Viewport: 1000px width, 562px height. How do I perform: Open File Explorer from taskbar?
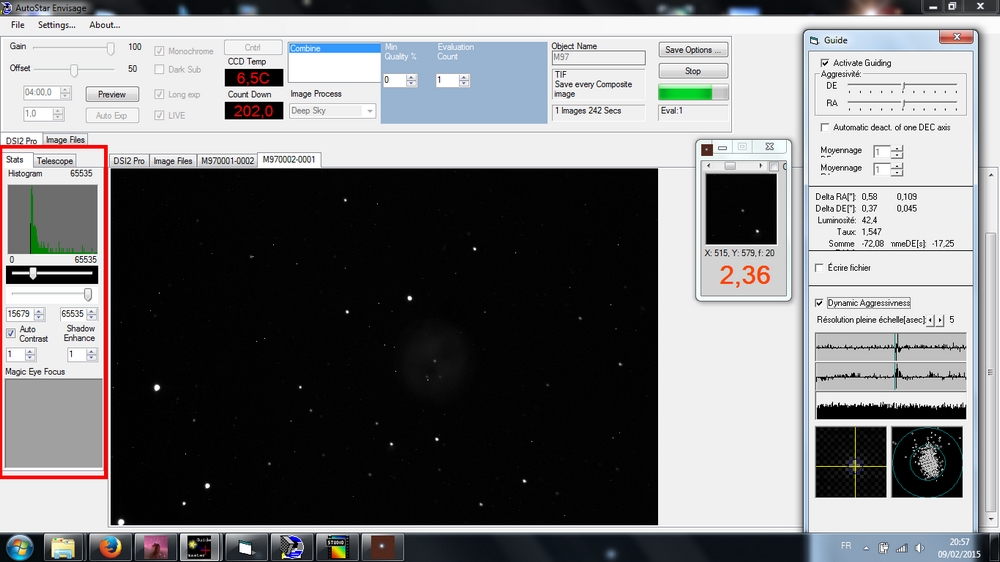pos(63,547)
